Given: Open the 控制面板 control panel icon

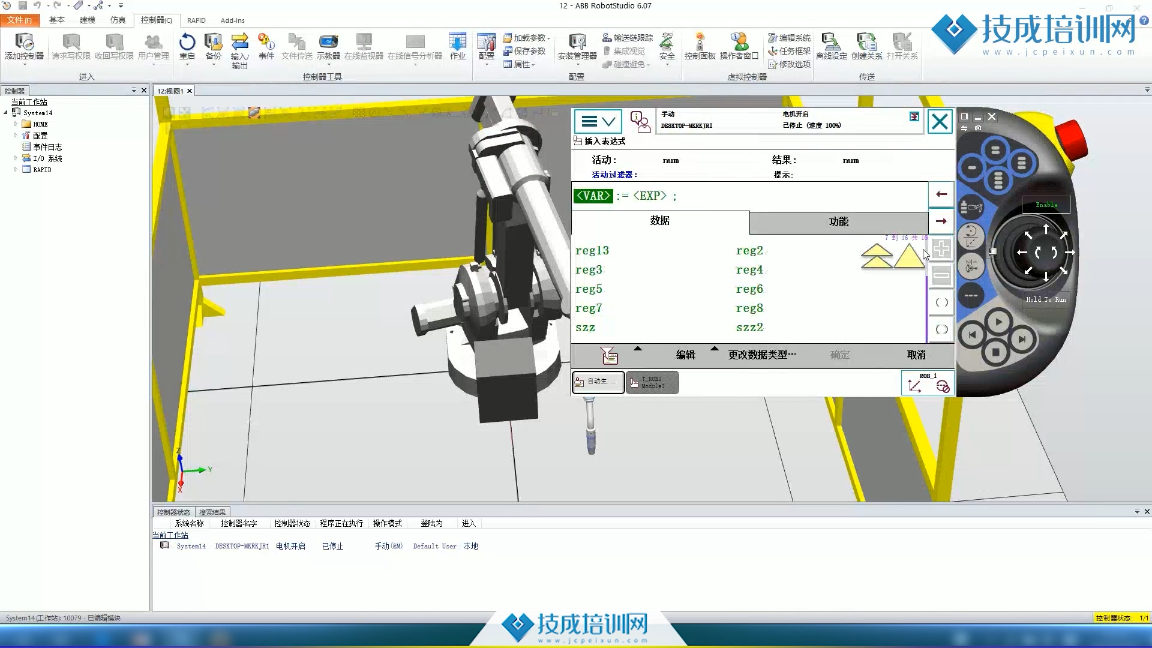Looking at the screenshot, I should 700,46.
